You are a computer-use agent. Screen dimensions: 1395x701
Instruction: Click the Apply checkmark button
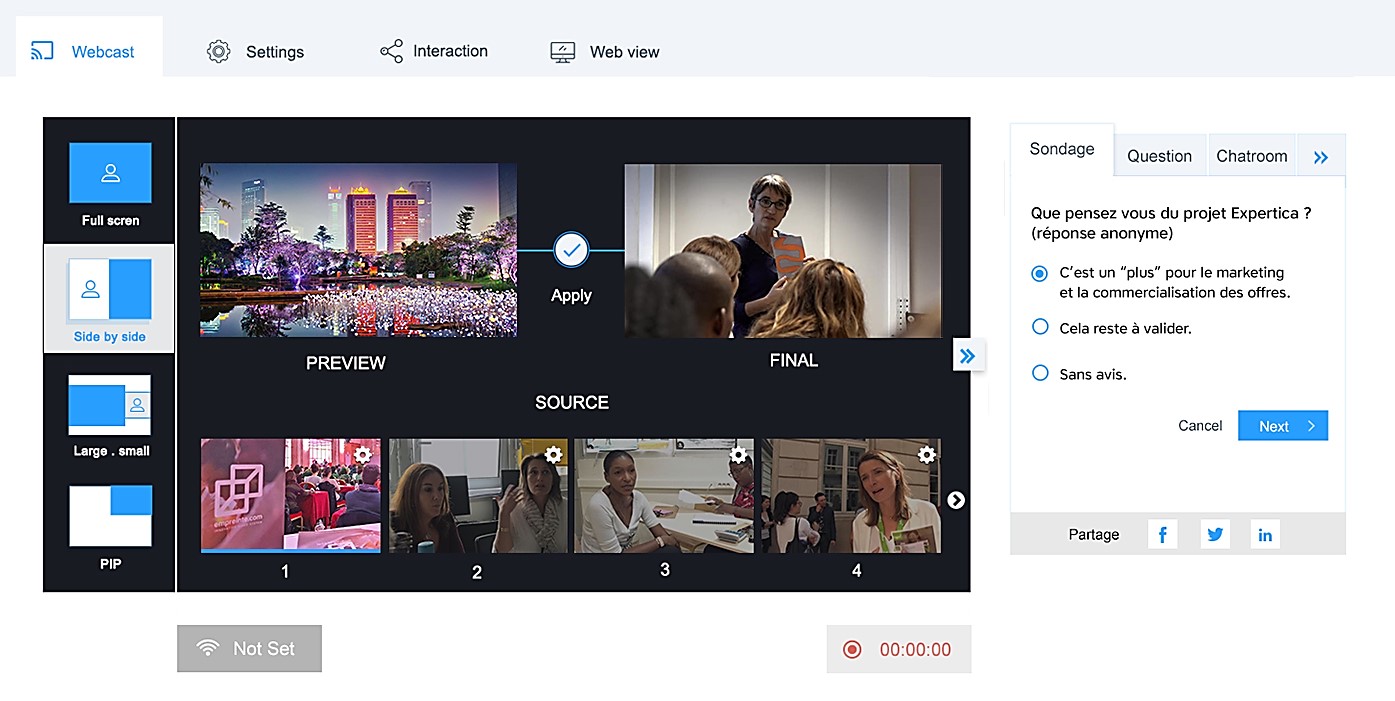(x=571, y=250)
